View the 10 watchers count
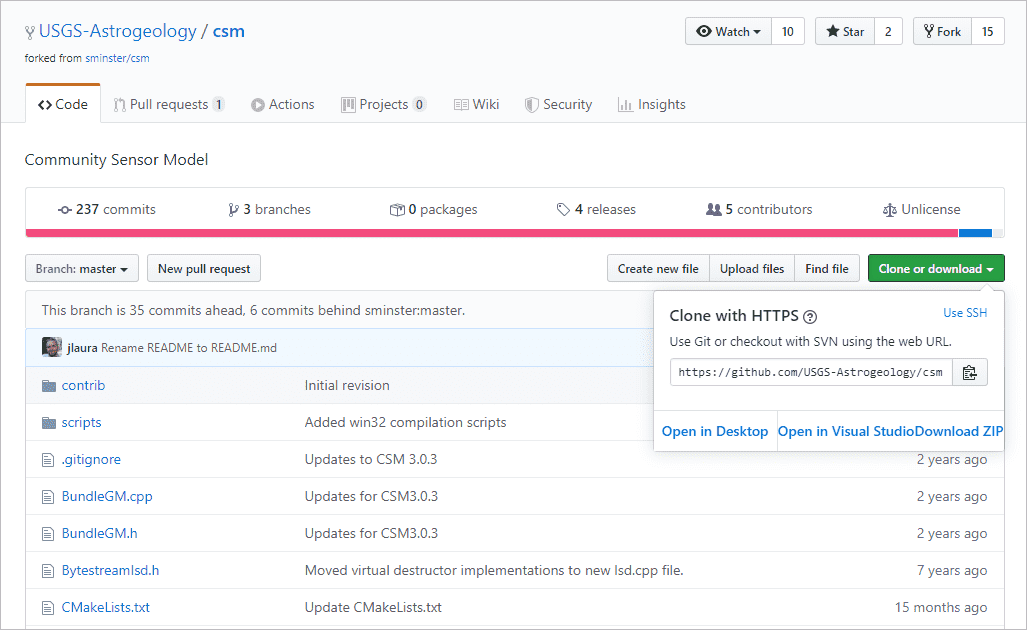This screenshot has width=1027, height=630. (x=788, y=31)
